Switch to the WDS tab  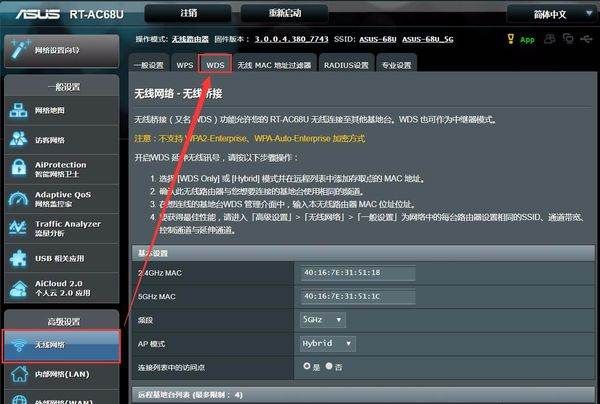(215, 64)
